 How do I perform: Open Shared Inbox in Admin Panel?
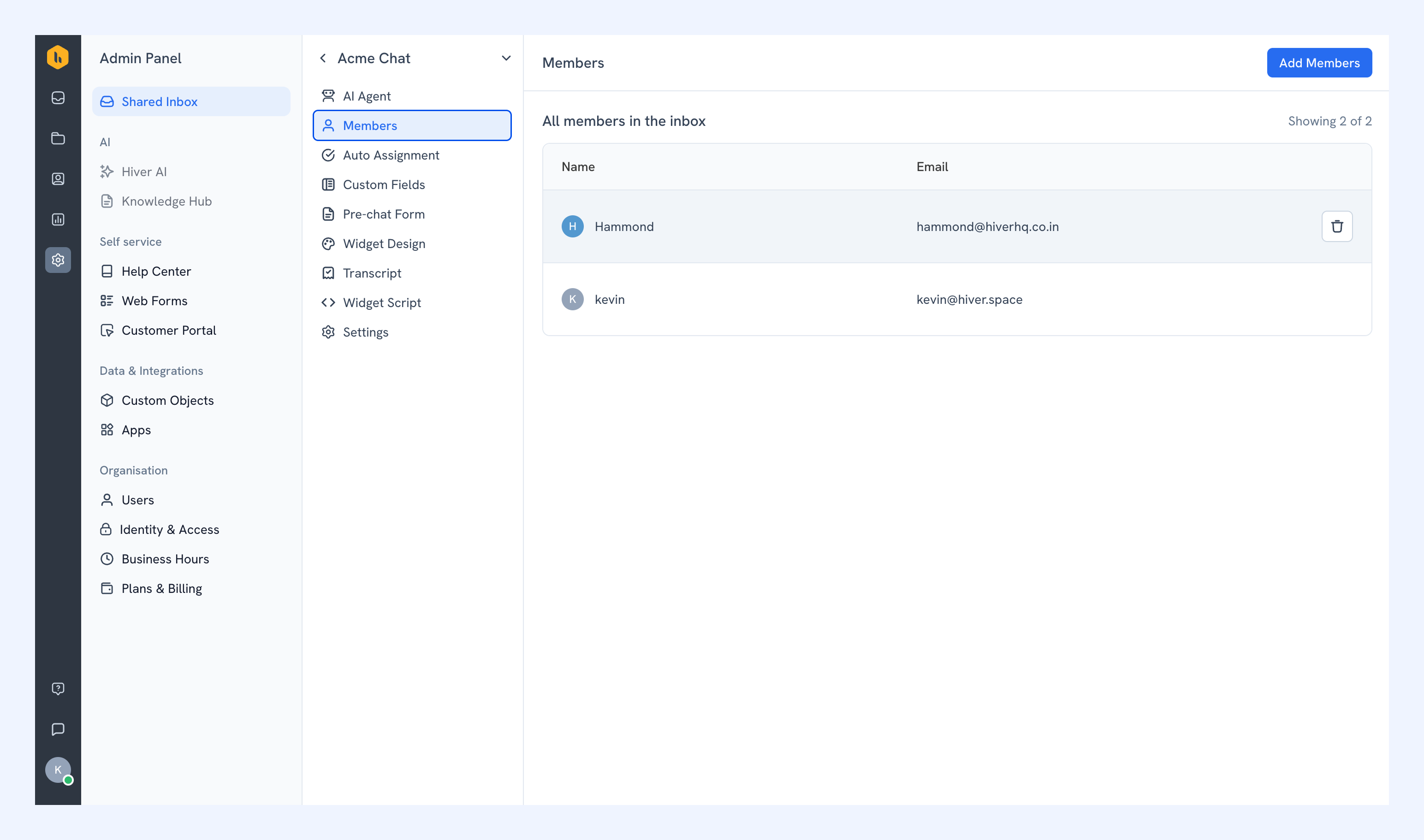(191, 102)
